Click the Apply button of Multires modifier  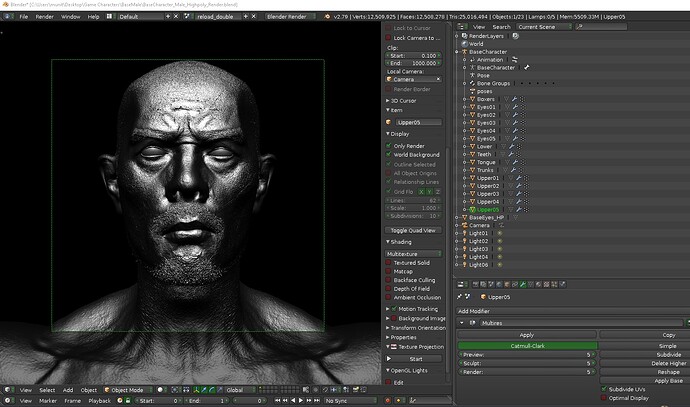click(x=527, y=335)
